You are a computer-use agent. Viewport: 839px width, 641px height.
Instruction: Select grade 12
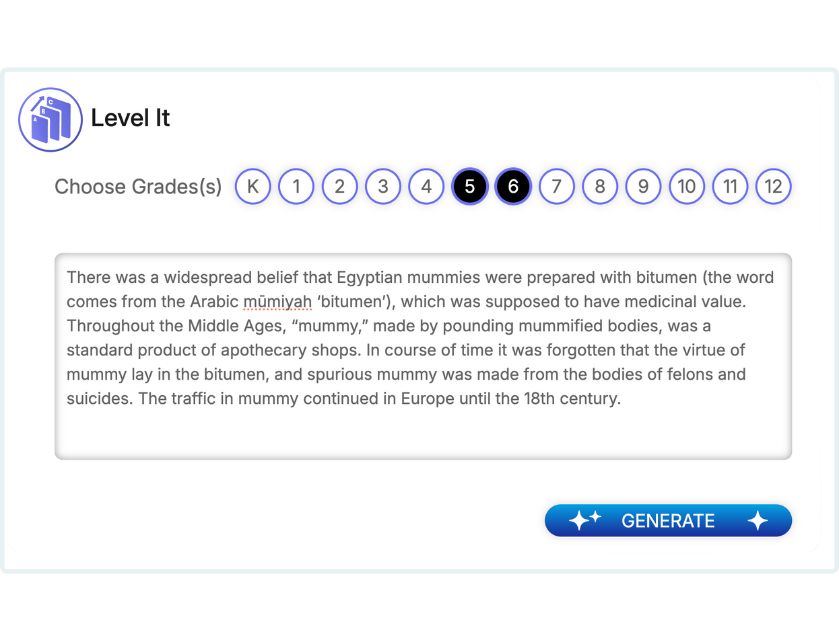coord(773,186)
